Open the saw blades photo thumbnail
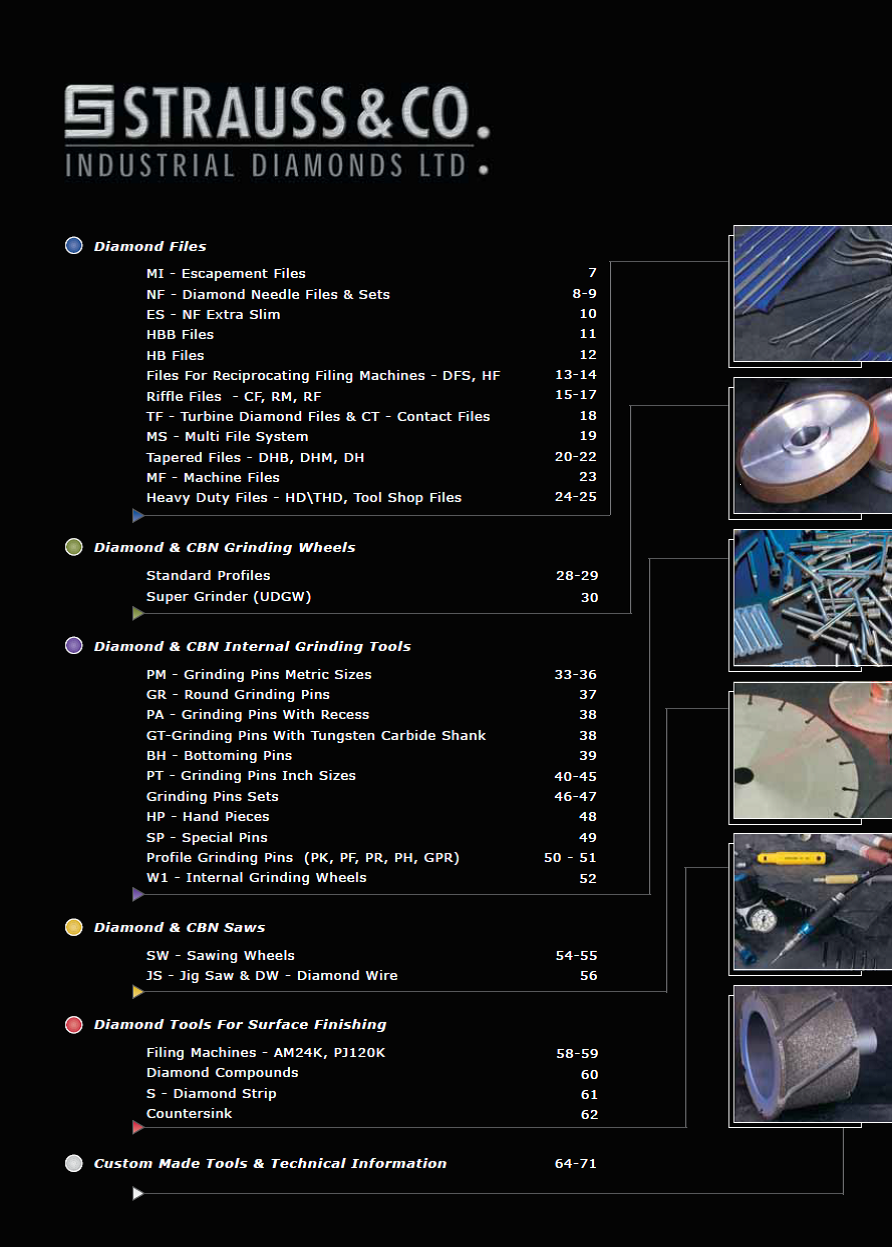 point(812,750)
